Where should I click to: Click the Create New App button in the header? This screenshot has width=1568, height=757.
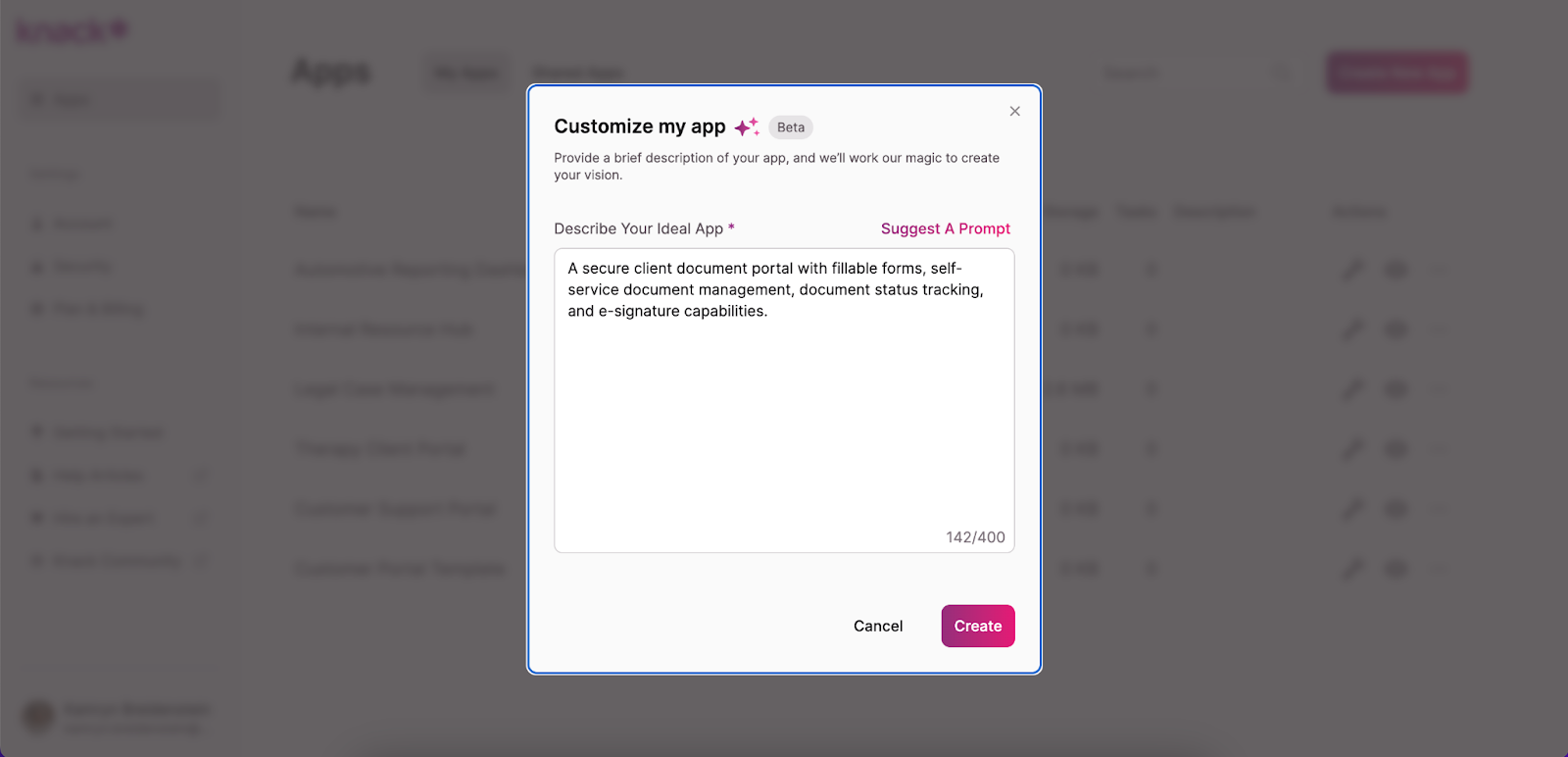click(x=1396, y=73)
